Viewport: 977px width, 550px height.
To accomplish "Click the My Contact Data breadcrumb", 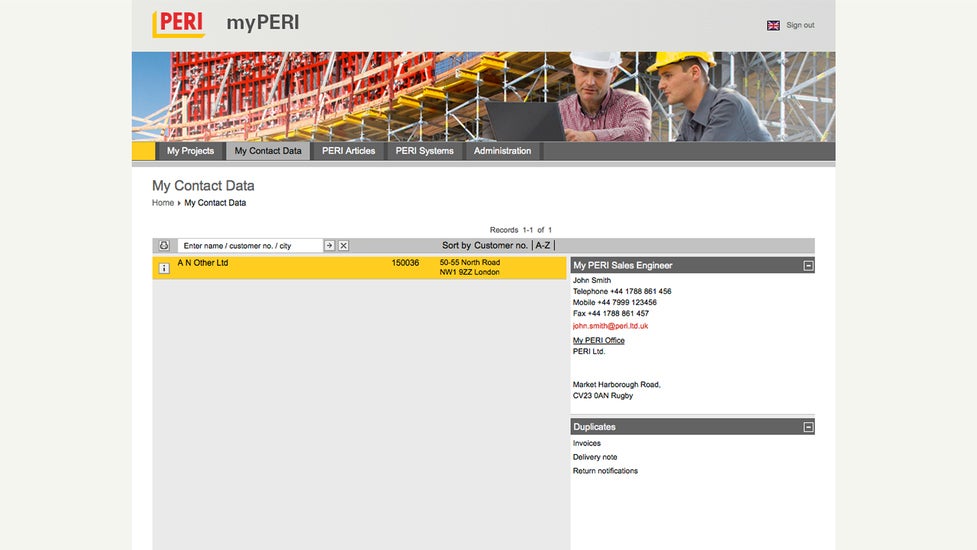I will [x=215, y=203].
